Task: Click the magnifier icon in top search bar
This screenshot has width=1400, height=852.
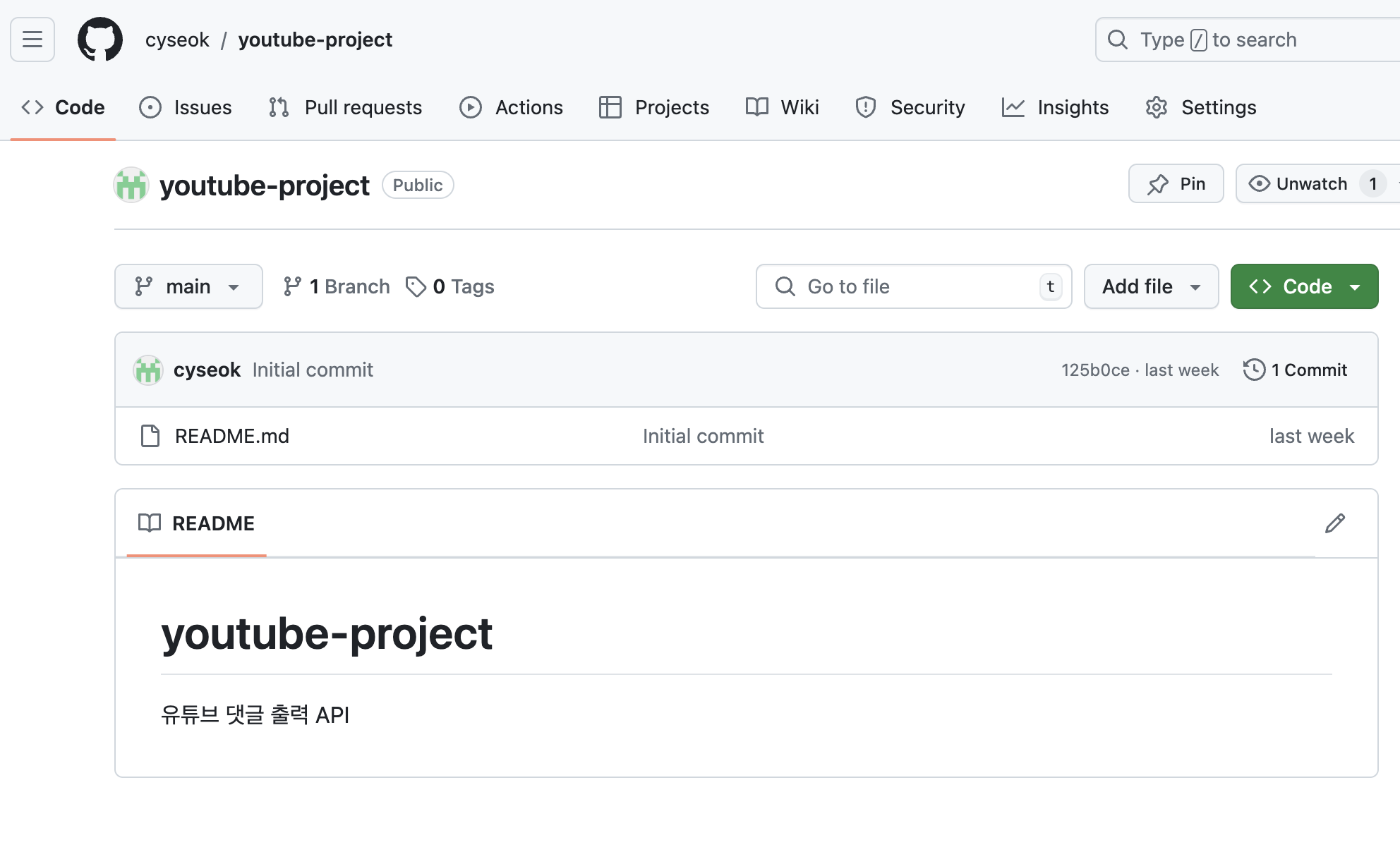Action: point(1118,39)
